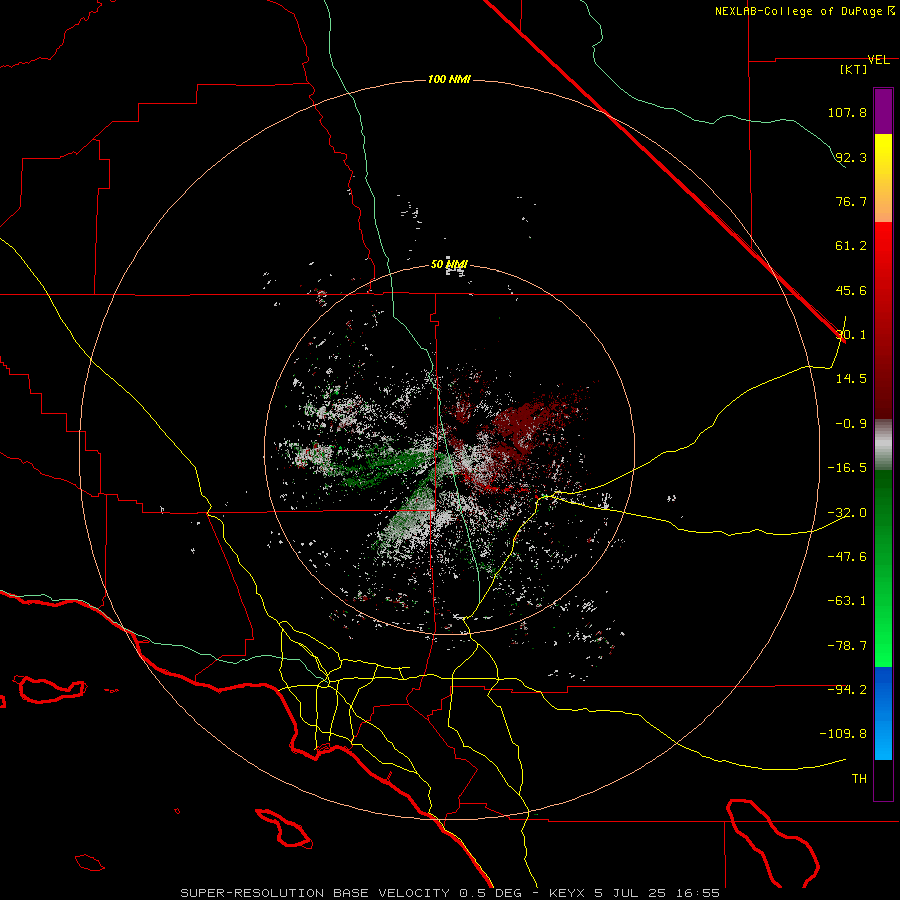Image resolution: width=900 pixels, height=900 pixels.
Task: Click the -78.7 velocity scale value
Action: point(847,646)
